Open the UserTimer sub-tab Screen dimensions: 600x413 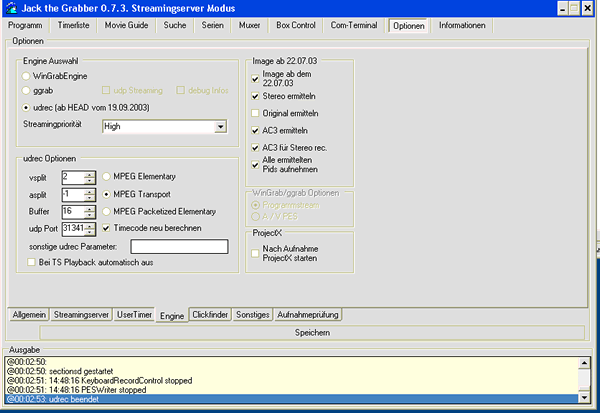pos(134,315)
